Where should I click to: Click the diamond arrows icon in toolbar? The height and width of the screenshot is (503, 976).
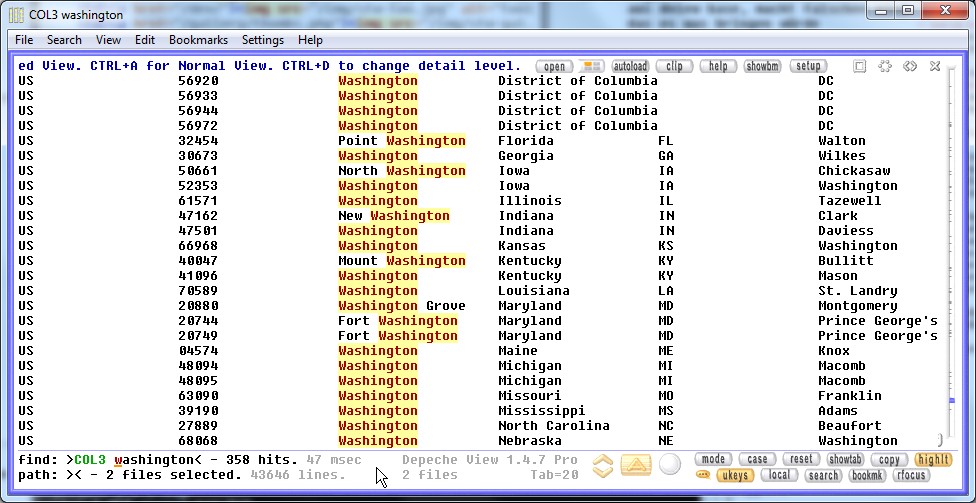coord(910,66)
